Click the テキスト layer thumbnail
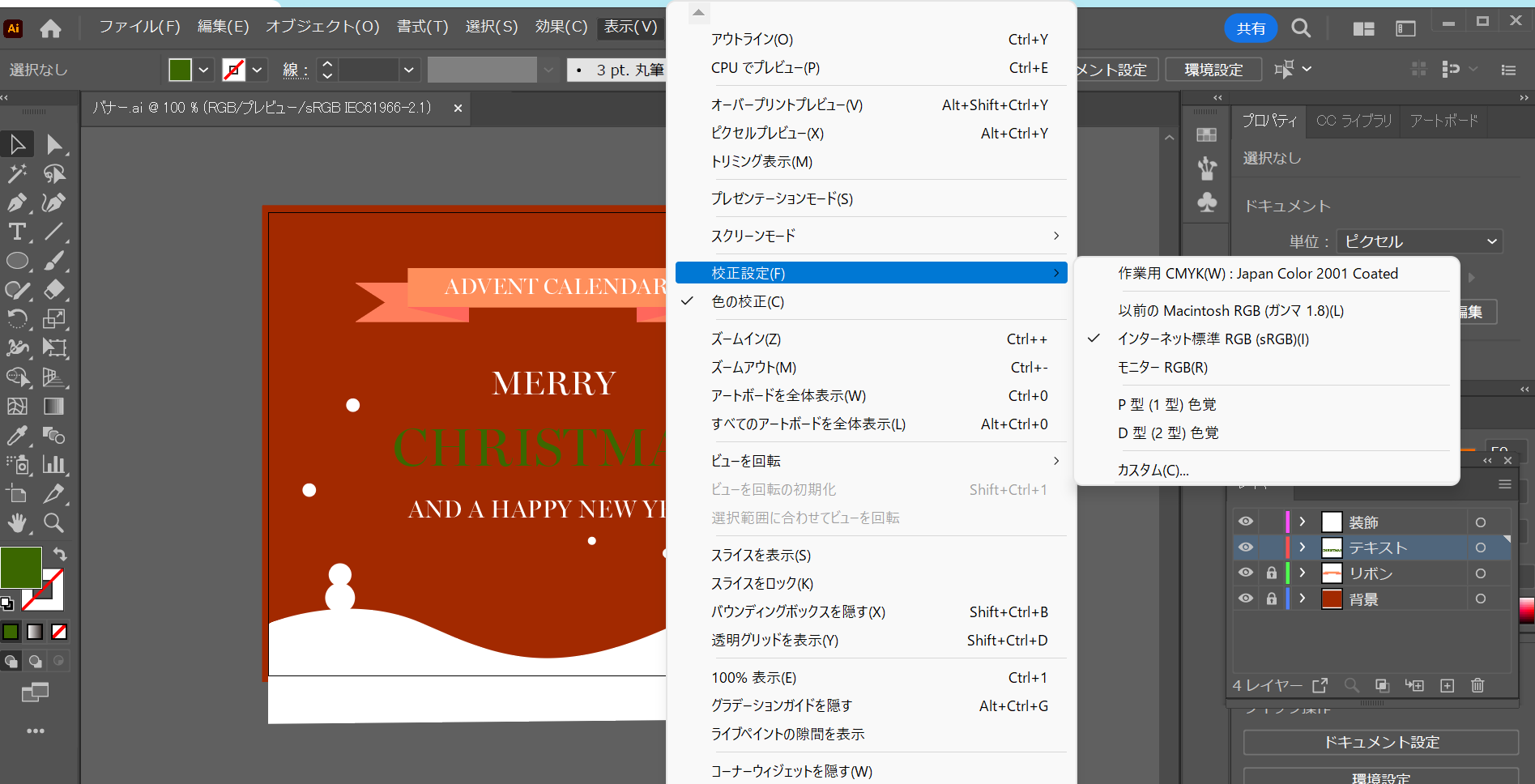The height and width of the screenshot is (784, 1535). click(x=1332, y=548)
